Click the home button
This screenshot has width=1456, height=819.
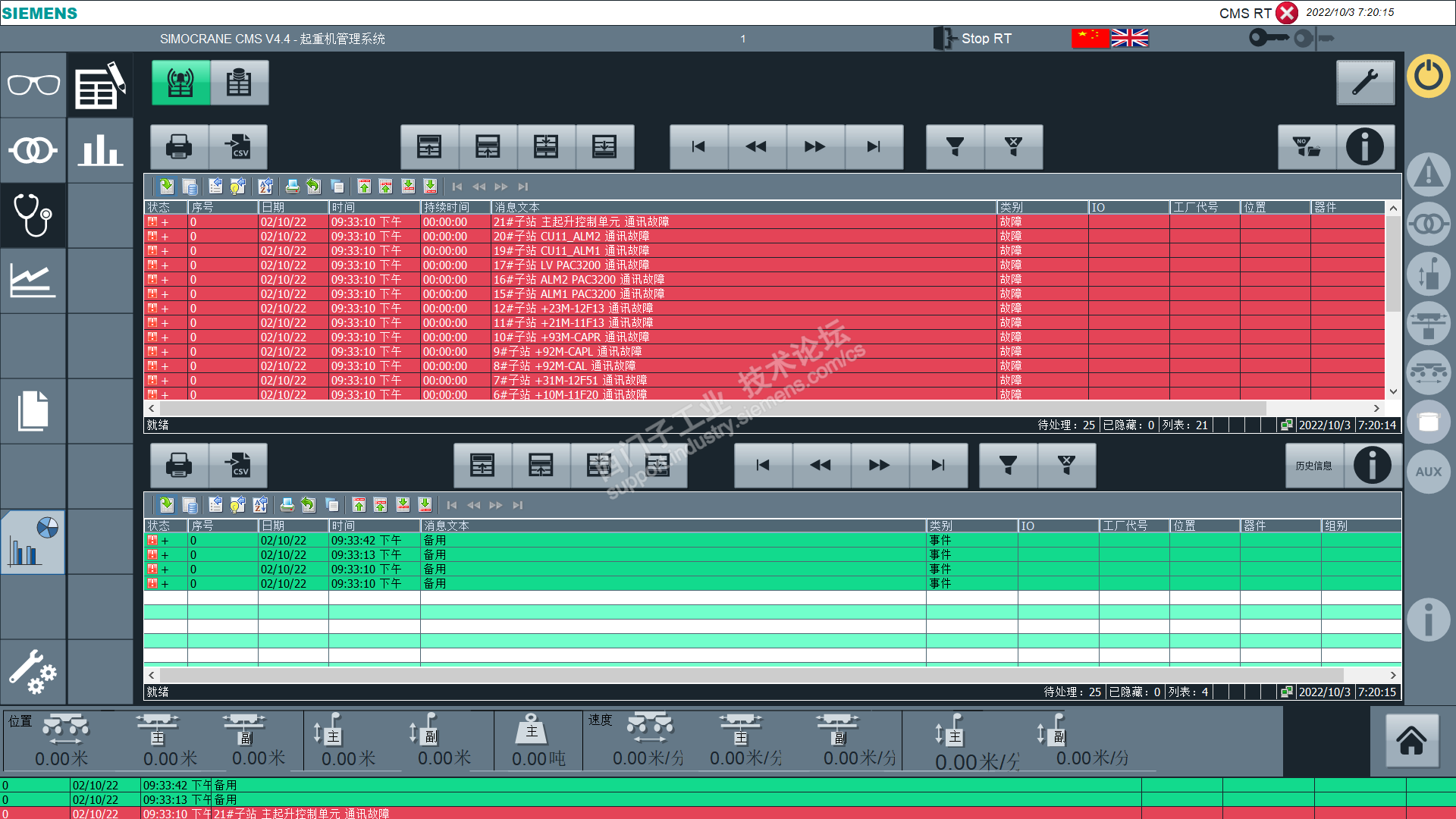click(x=1411, y=741)
